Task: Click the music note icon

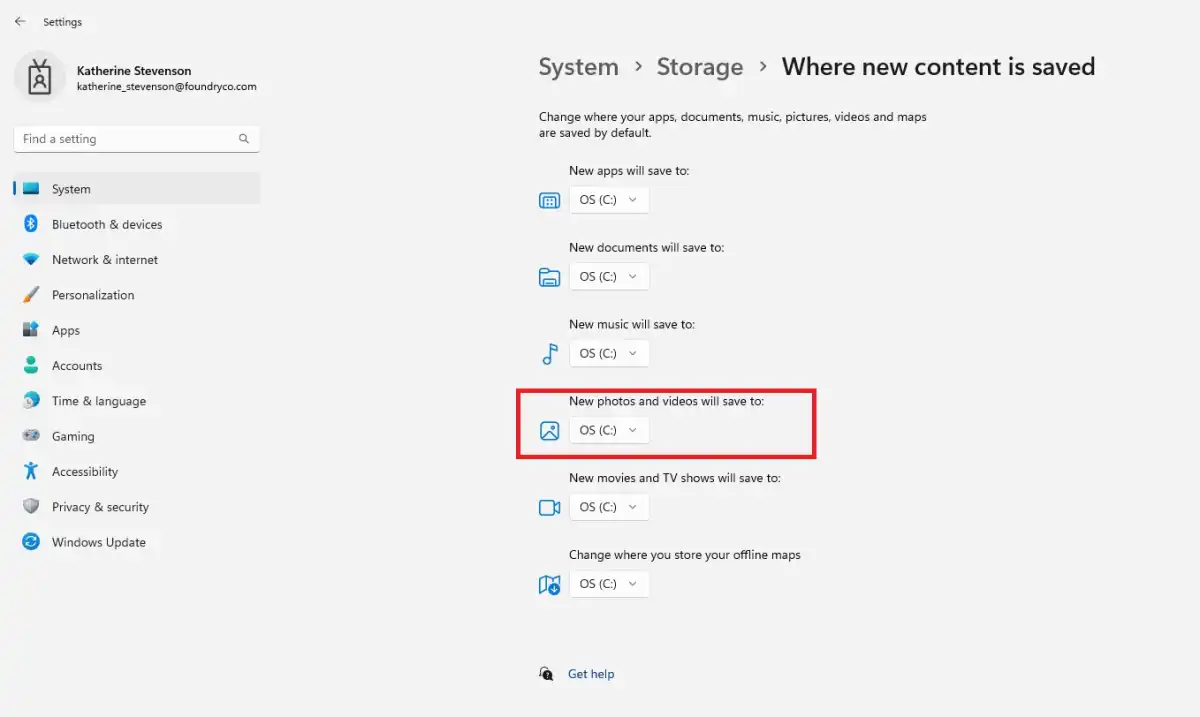Action: tap(549, 354)
